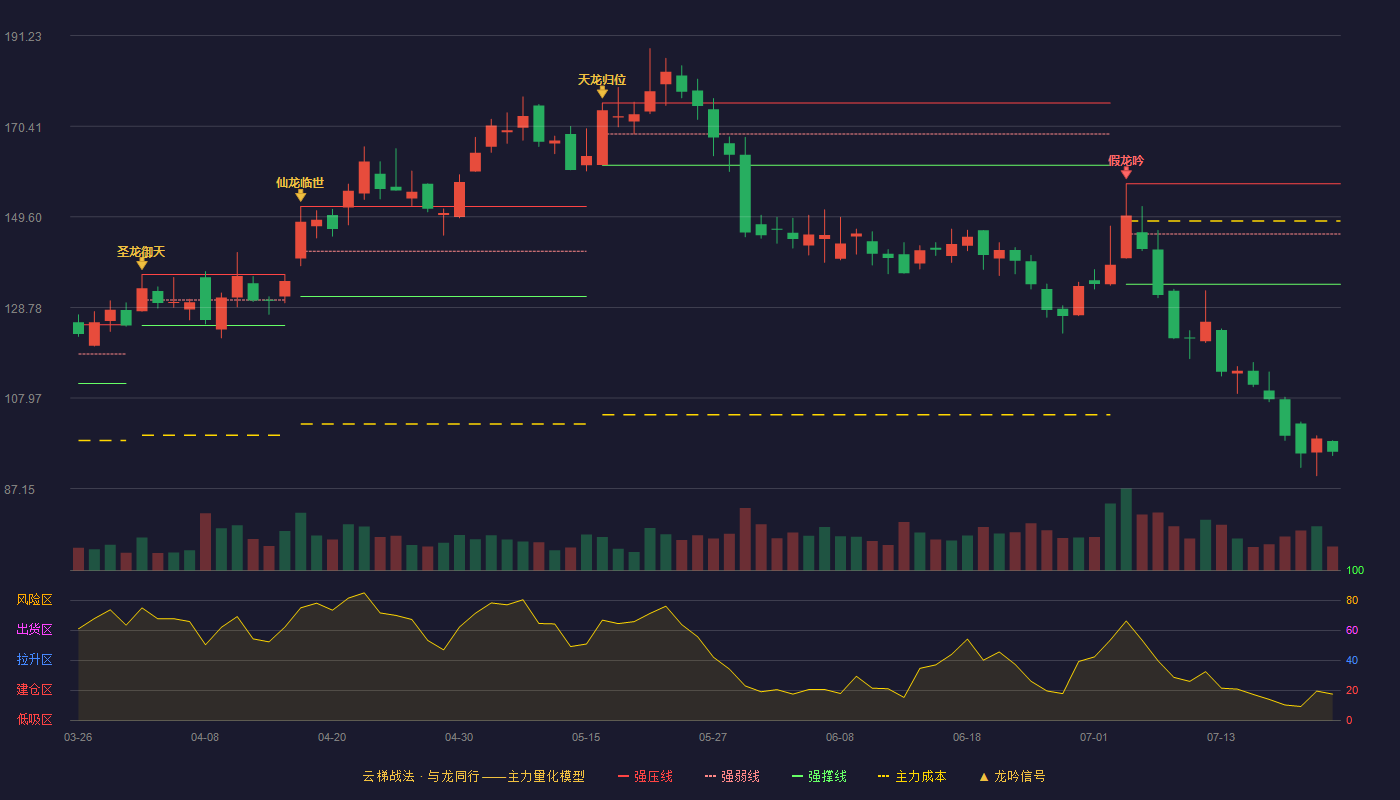Toggle the 龙吟信号 legend entry
The image size is (1400, 800).
1012,776
